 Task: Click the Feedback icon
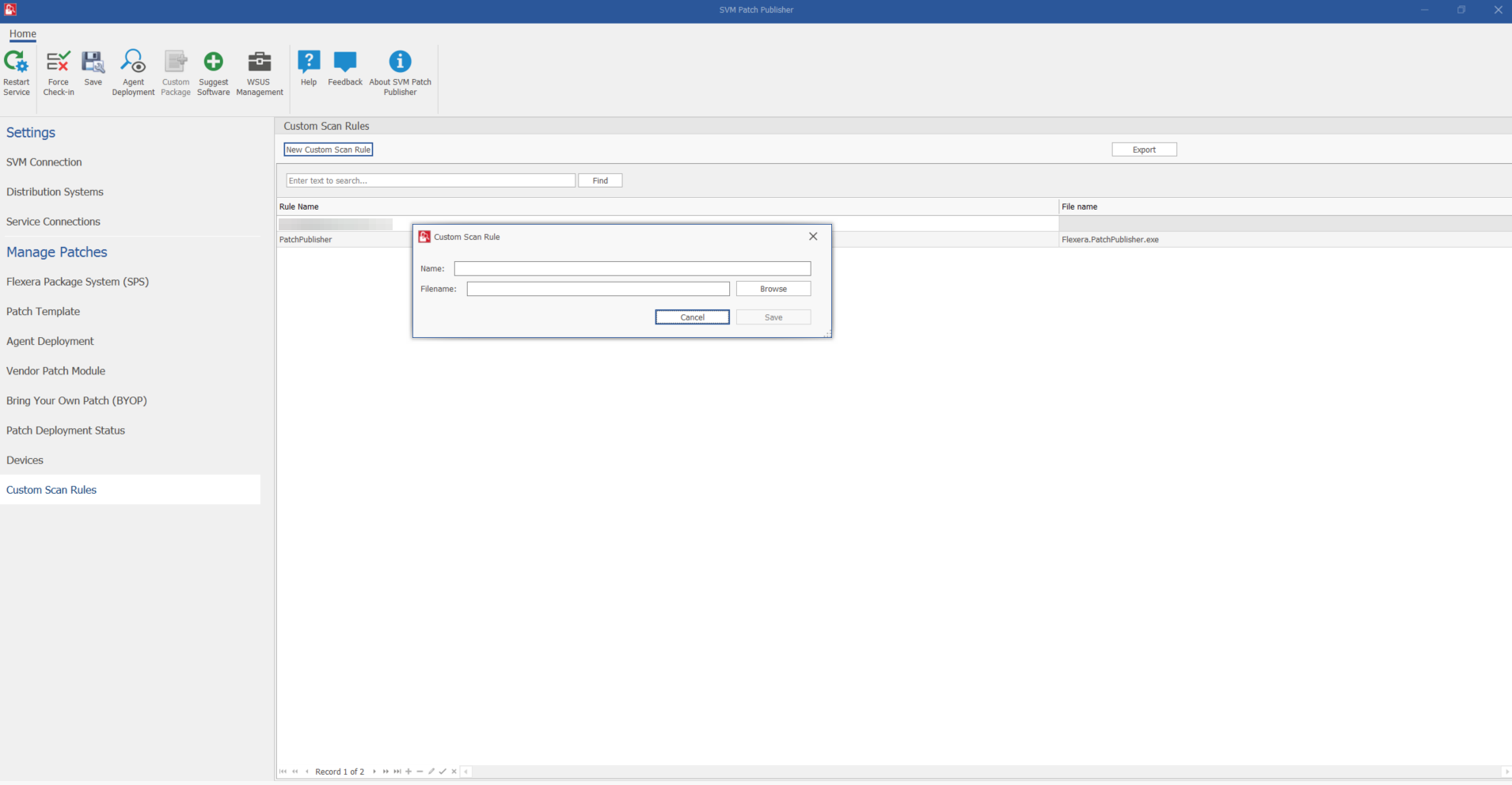coord(345,63)
